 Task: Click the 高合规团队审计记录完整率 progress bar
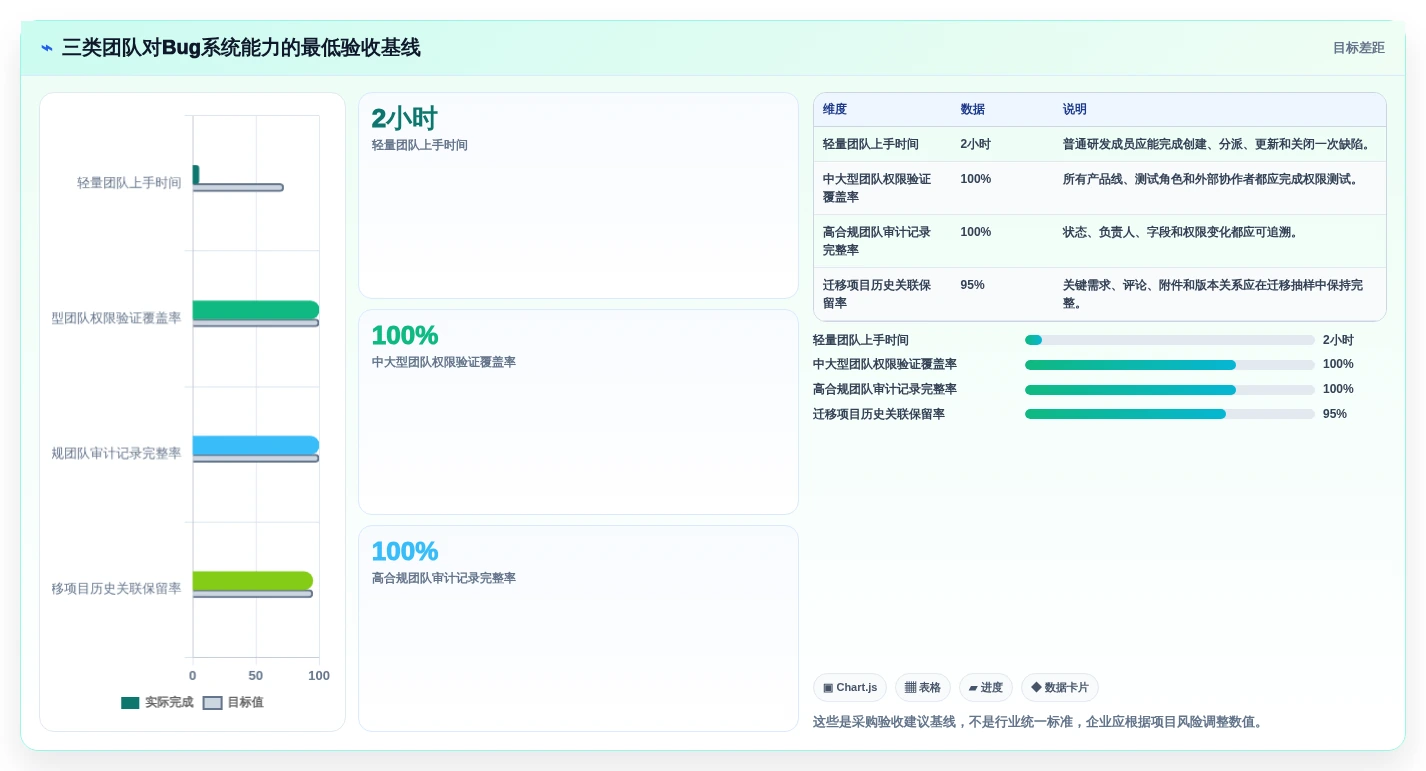[1170, 389]
